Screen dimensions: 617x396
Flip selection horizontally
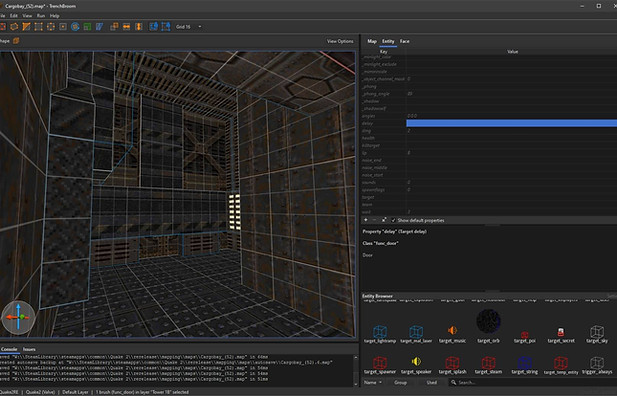pos(126,27)
